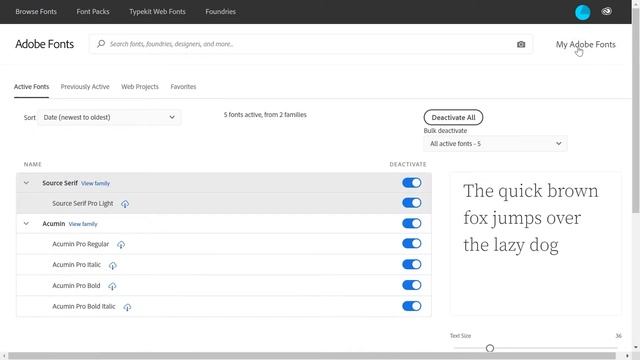
Task: Click View family link for Source Serif
Action: tap(96, 183)
